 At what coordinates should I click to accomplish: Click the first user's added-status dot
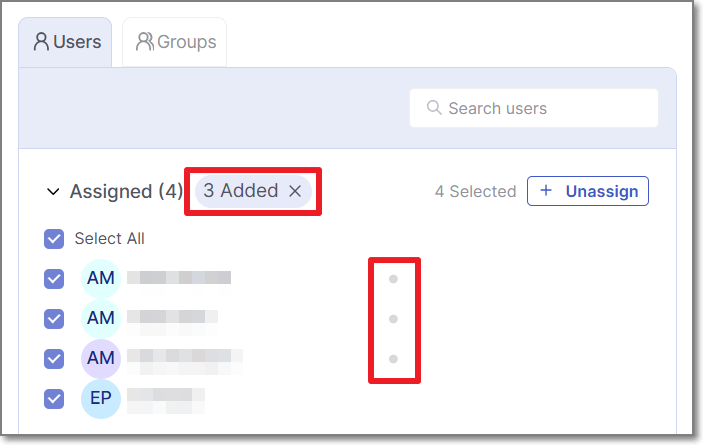pos(393,279)
